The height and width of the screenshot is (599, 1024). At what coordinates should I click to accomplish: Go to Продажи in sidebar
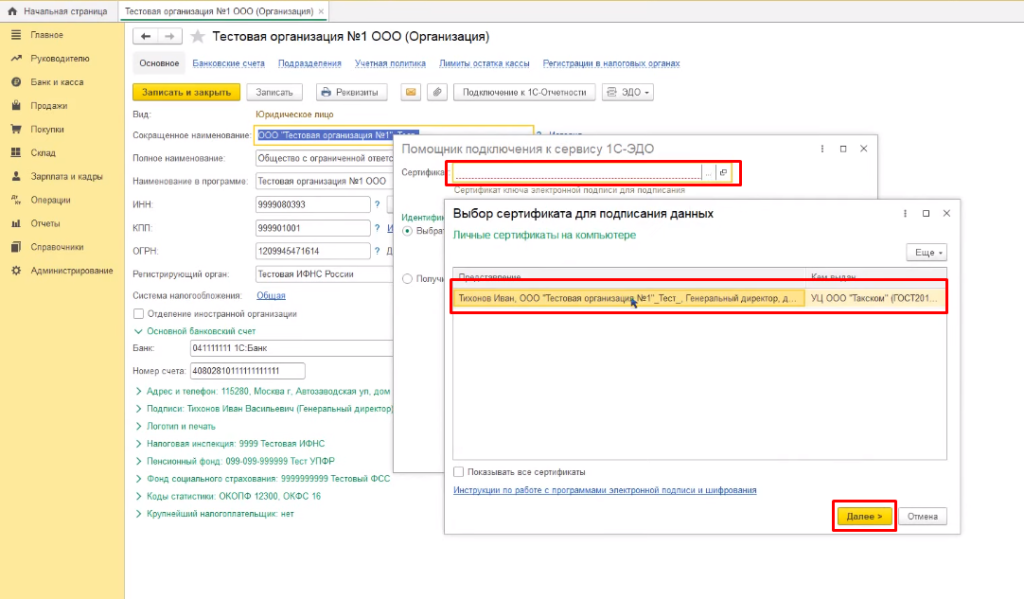(48, 105)
